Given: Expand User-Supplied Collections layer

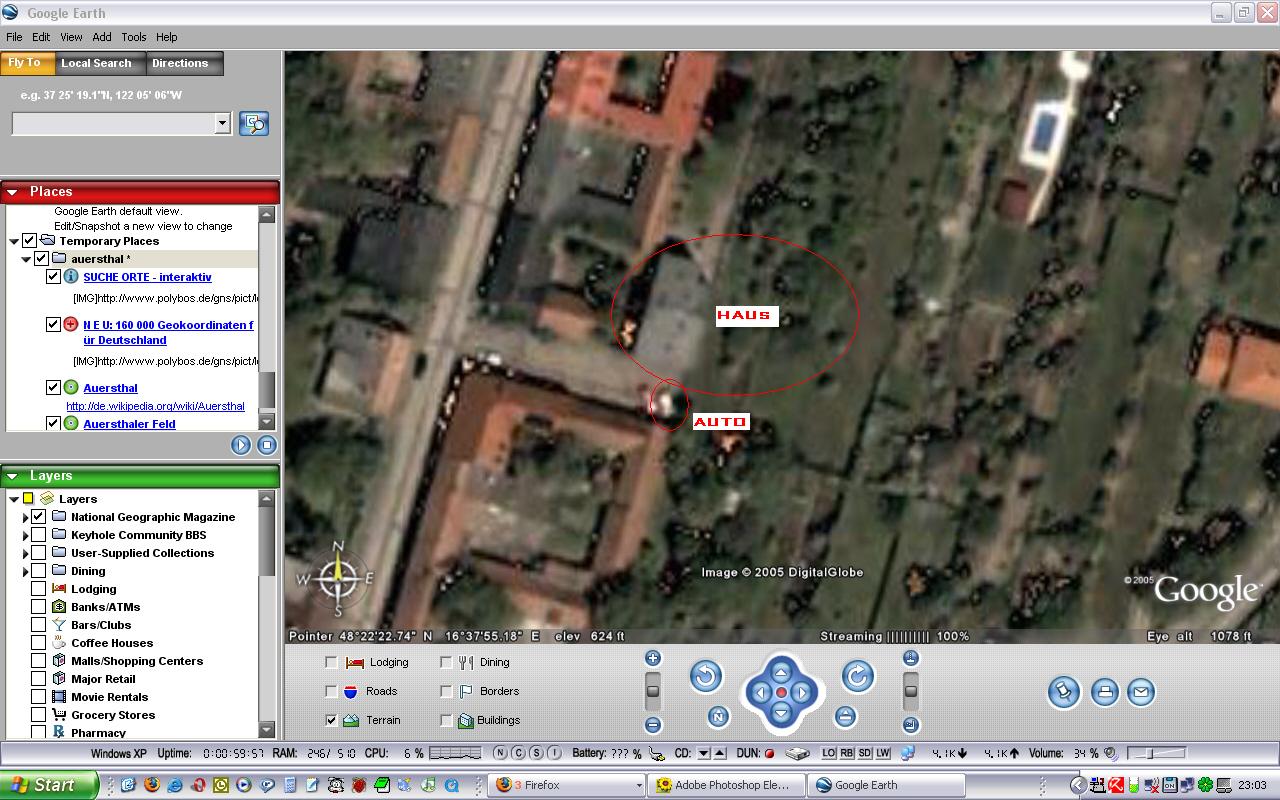Looking at the screenshot, I should 25,553.
